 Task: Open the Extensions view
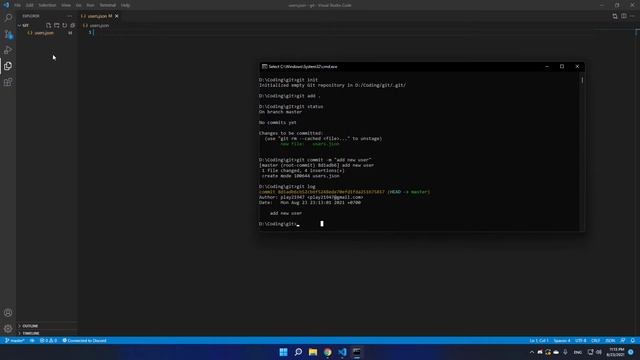pos(8,82)
